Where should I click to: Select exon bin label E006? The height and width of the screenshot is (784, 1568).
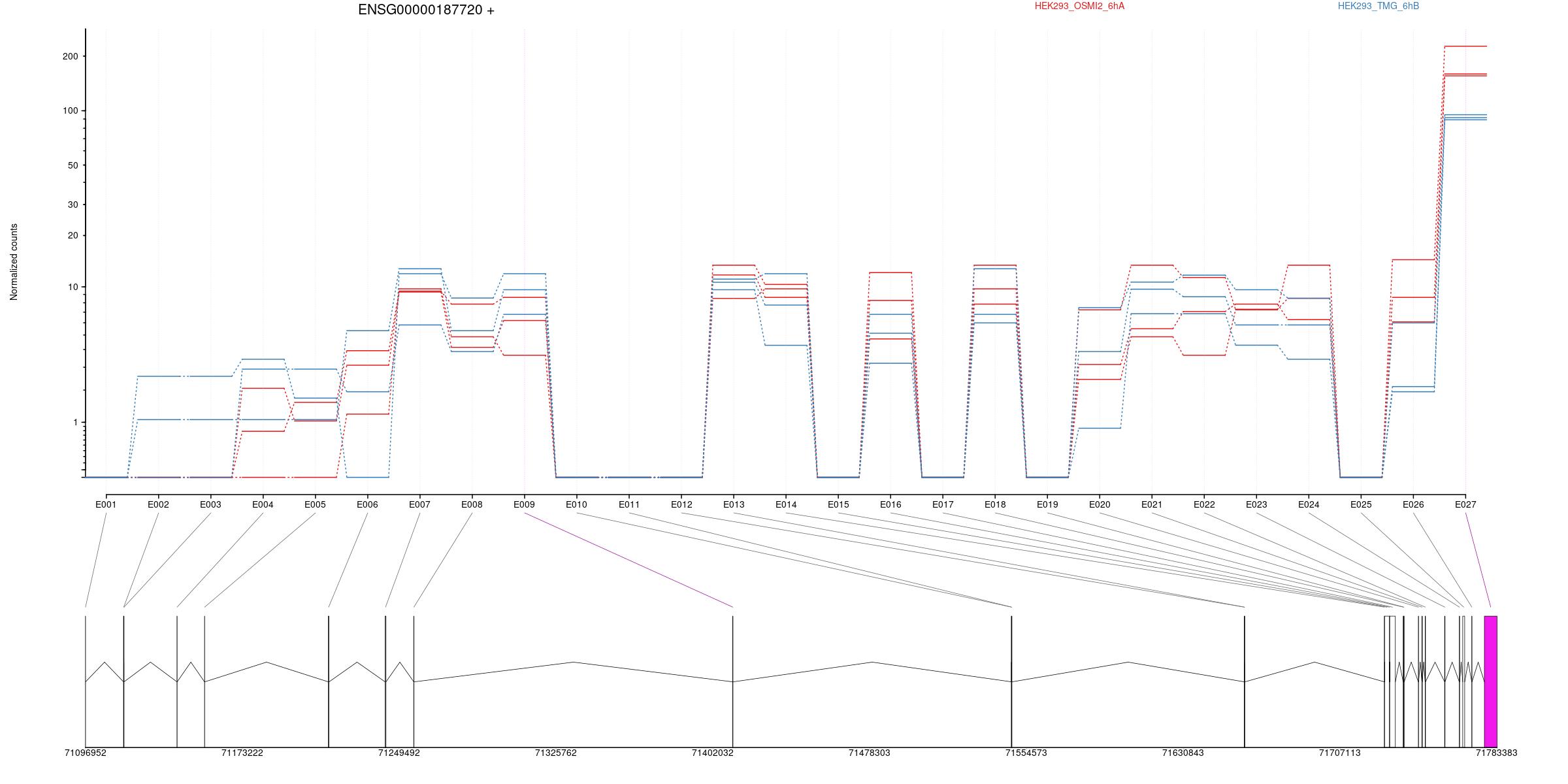point(367,504)
